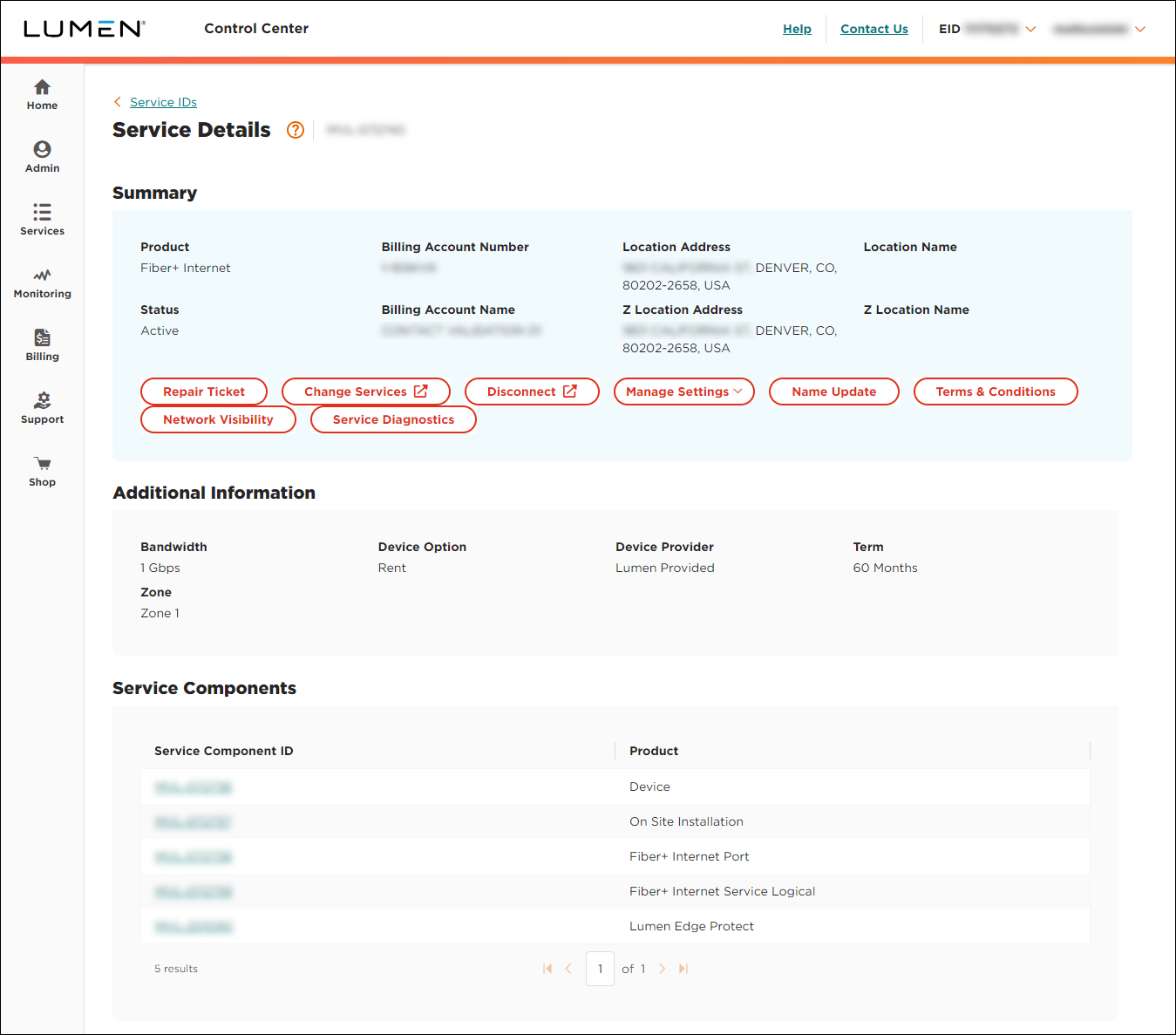Go to Services list icon
This screenshot has width=1176, height=1035.
coord(42,213)
